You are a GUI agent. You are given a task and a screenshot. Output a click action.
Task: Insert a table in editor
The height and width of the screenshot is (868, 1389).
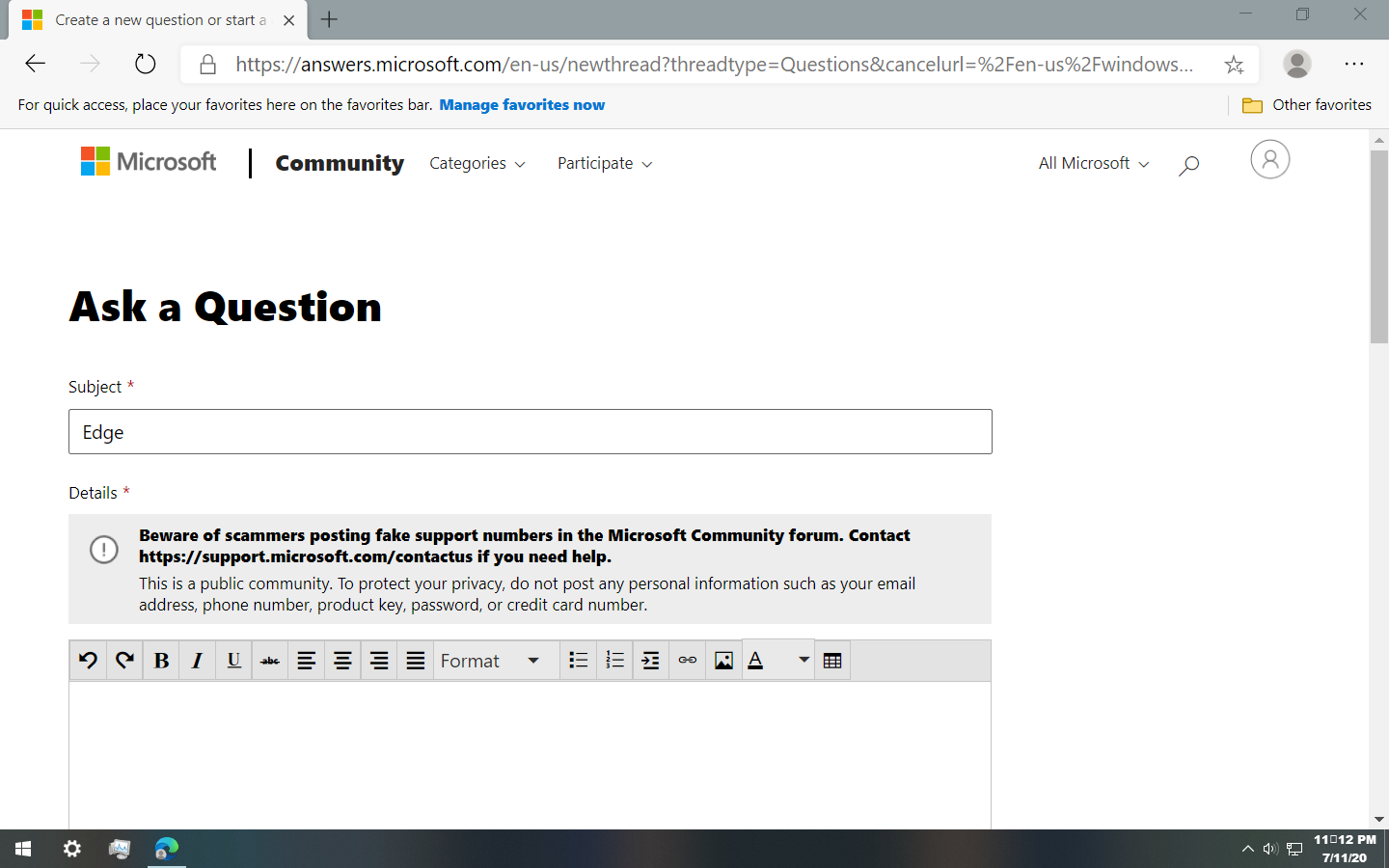click(832, 661)
